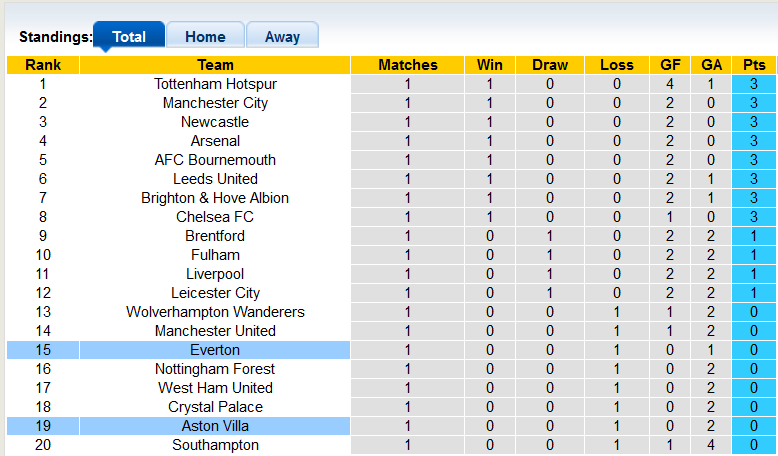
Task: Select the Away standings tab
Action: 282,37
